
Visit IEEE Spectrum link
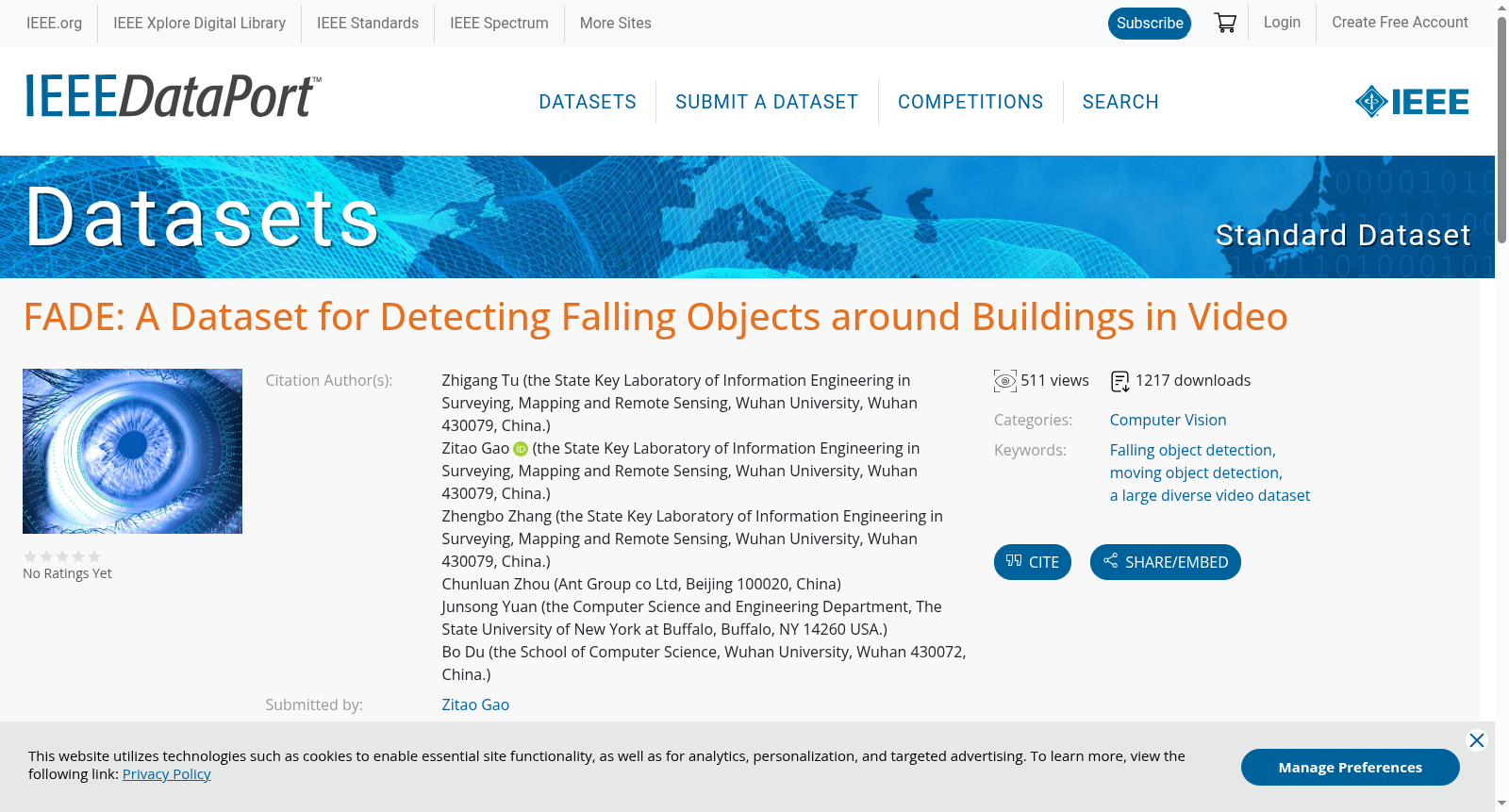pyautogui.click(x=499, y=23)
